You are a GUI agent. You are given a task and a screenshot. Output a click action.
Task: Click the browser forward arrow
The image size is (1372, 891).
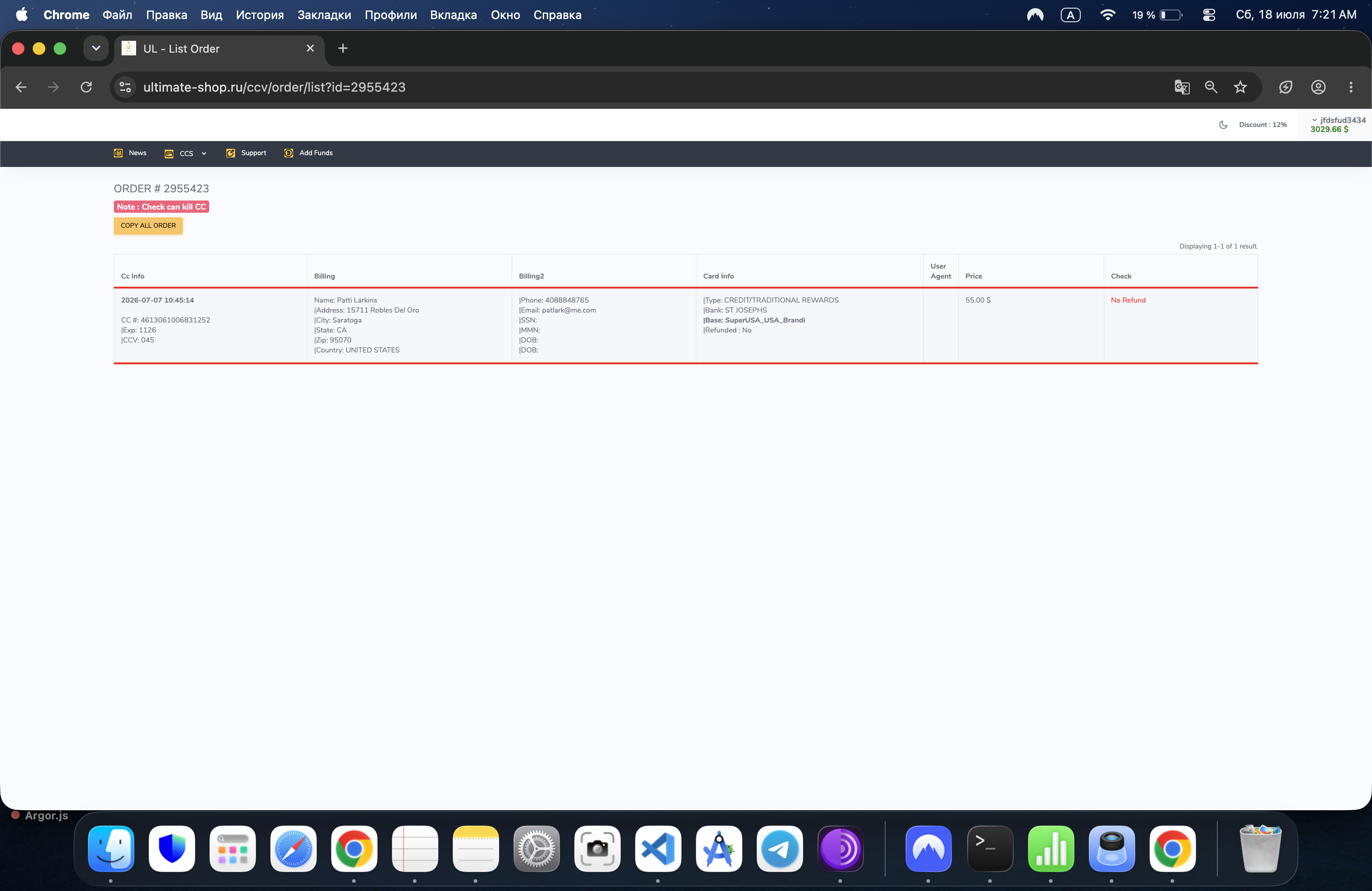[x=53, y=87]
